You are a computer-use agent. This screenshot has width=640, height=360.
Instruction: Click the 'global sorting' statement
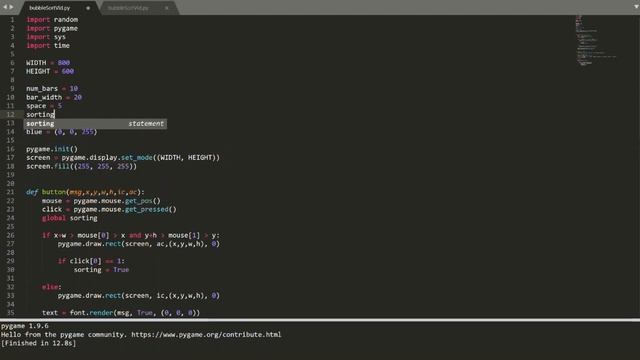[69, 218]
